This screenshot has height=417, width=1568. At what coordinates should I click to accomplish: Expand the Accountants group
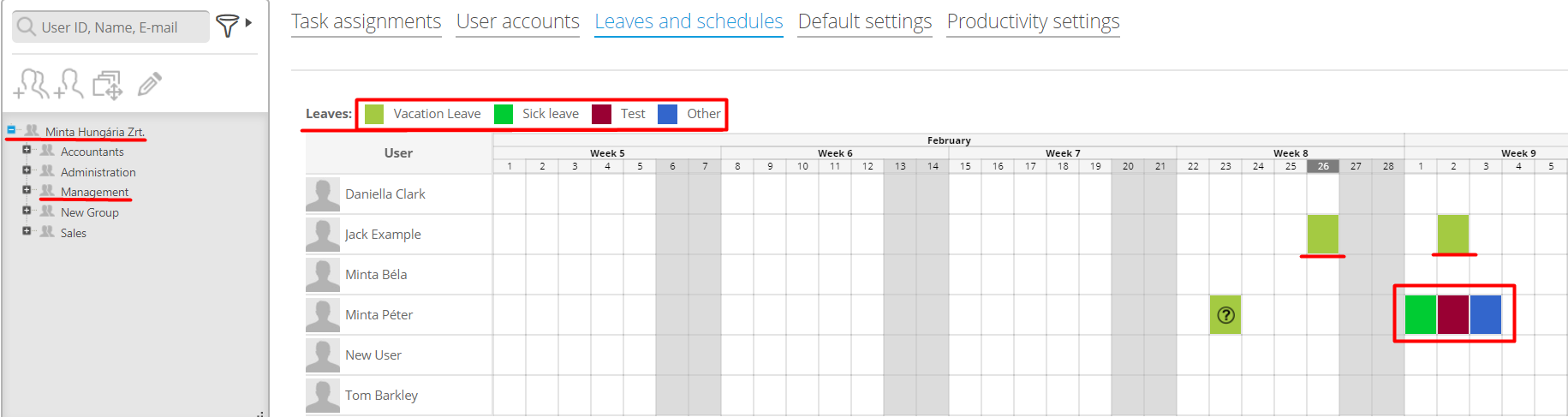pyautogui.click(x=27, y=150)
